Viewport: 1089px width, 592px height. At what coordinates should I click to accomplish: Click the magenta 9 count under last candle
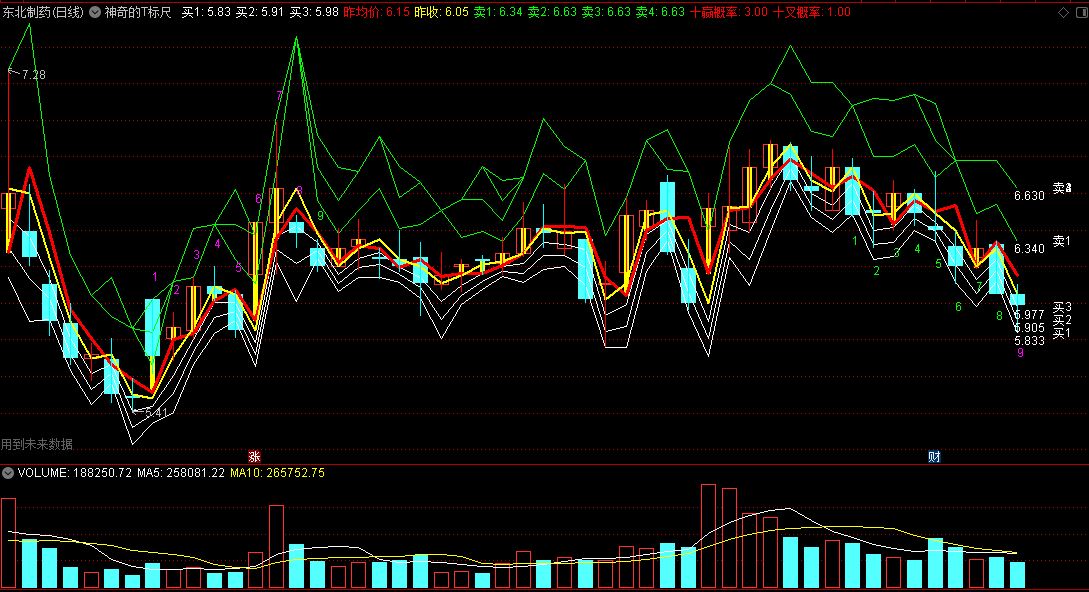[x=1020, y=353]
